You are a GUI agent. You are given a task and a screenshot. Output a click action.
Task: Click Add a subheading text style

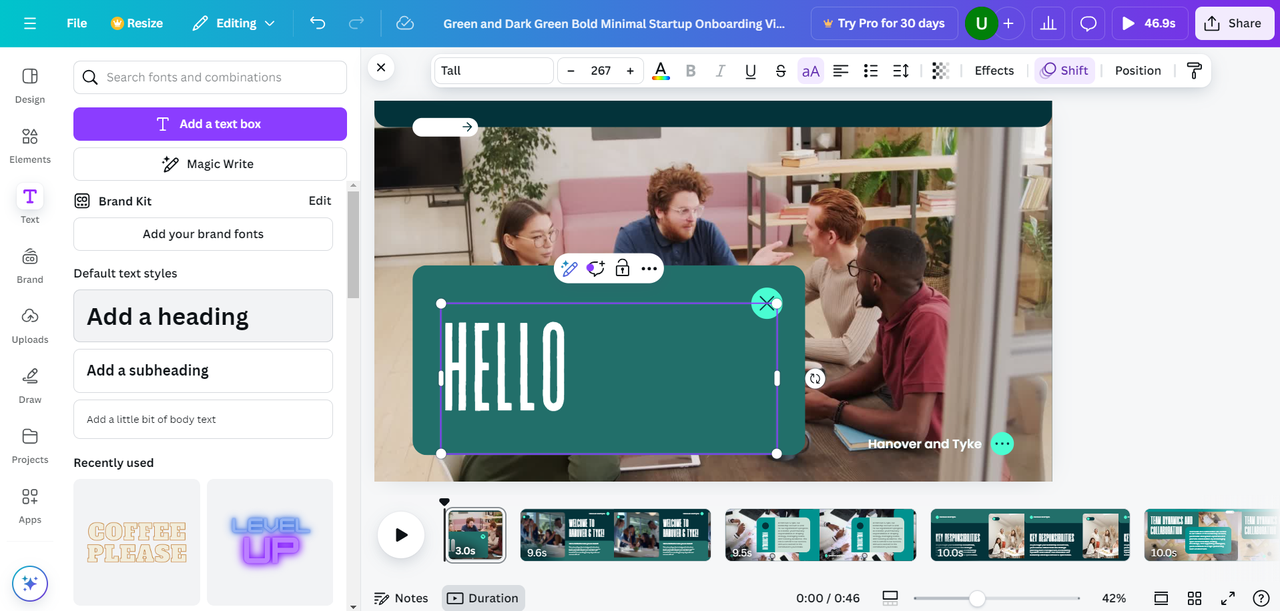[x=203, y=370]
